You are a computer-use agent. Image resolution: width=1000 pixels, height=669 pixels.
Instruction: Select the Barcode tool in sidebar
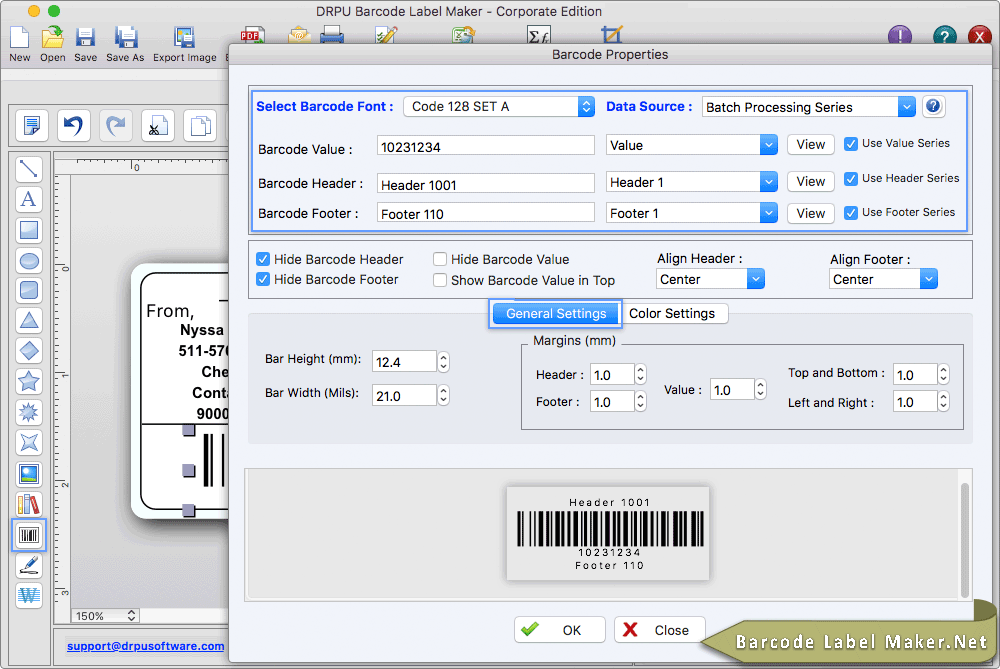29,535
